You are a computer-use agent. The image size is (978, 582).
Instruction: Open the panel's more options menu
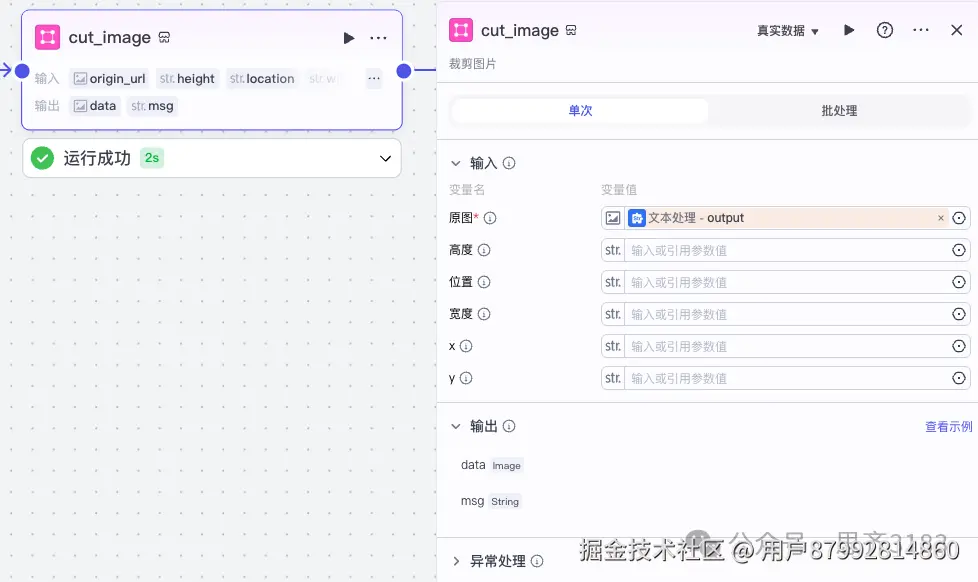pos(921,30)
